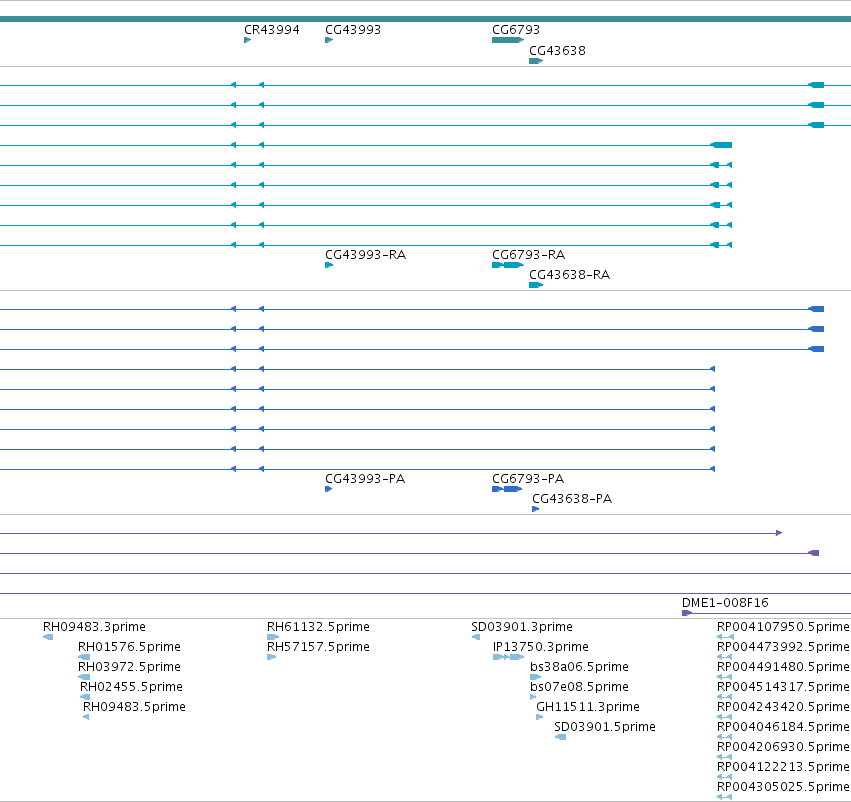
Task: Click the RP004491480.5prime label
Action: pyautogui.click(x=783, y=666)
